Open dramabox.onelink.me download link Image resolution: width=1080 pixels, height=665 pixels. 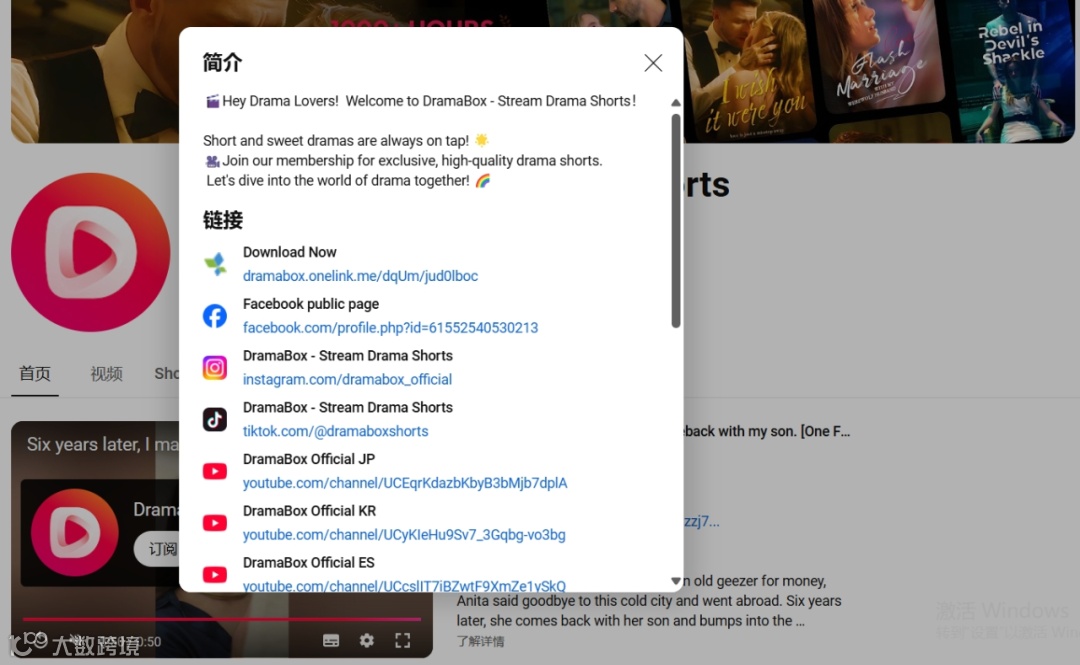tap(360, 276)
